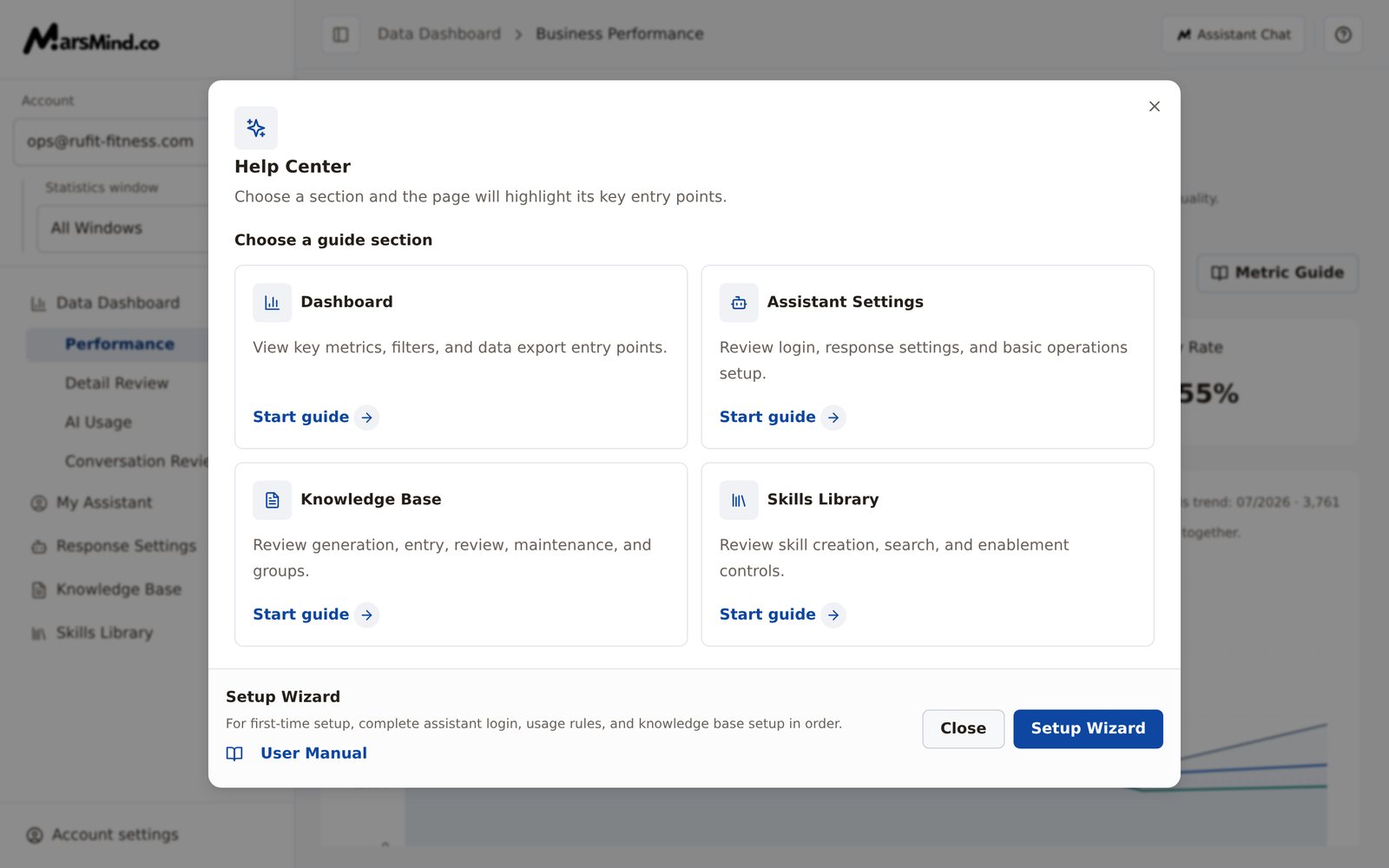The height and width of the screenshot is (868, 1389).
Task: Open Skills Library in sidebar
Action: [x=104, y=633]
